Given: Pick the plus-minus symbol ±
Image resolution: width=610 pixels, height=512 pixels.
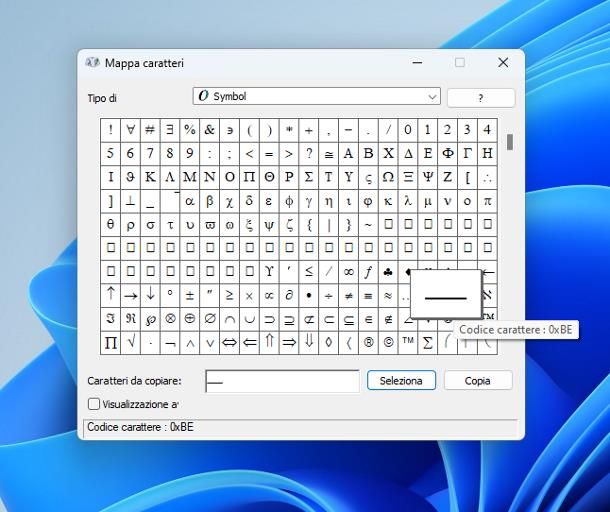Looking at the screenshot, I should tap(190, 295).
